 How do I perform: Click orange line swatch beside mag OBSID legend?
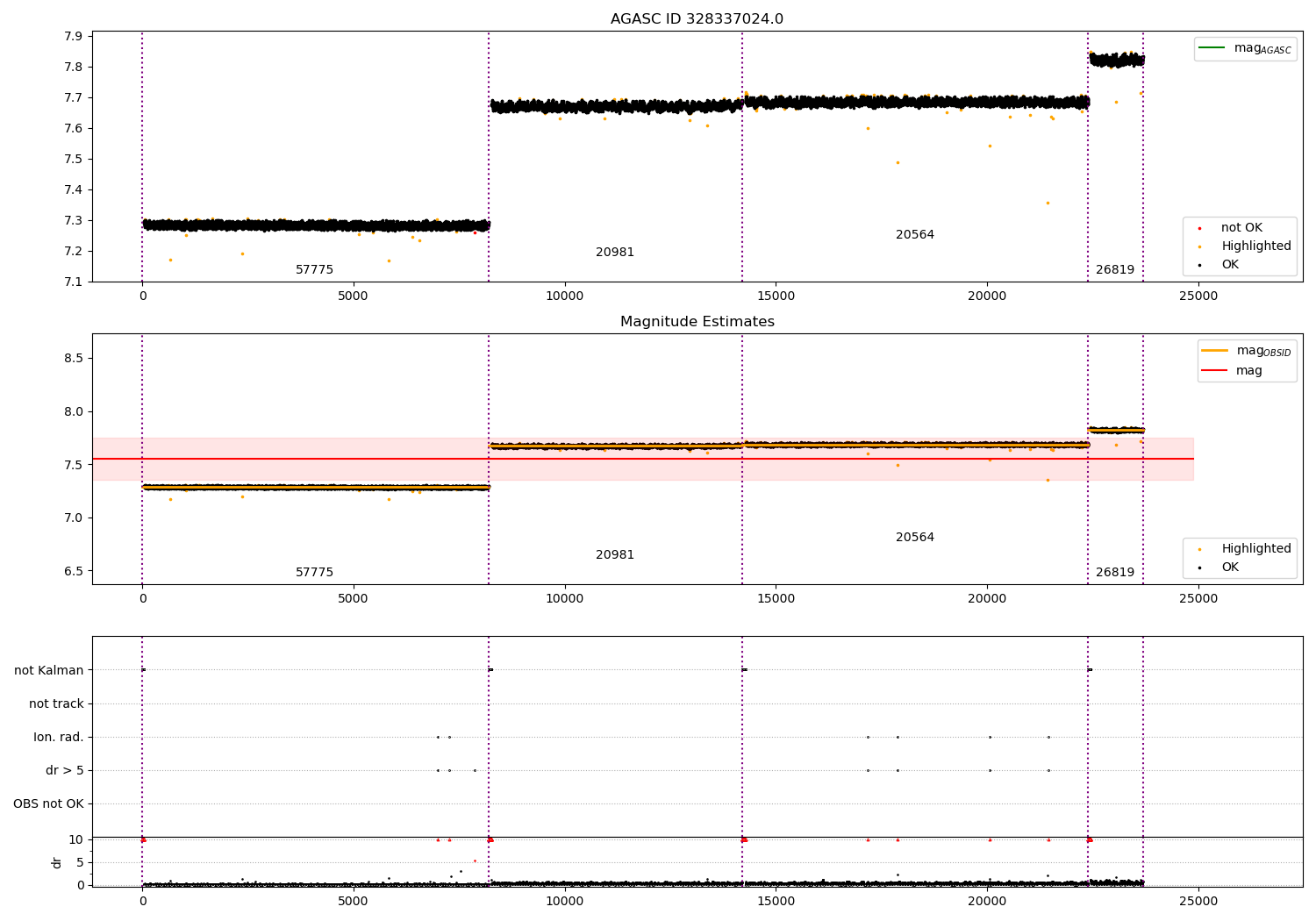click(x=1214, y=351)
